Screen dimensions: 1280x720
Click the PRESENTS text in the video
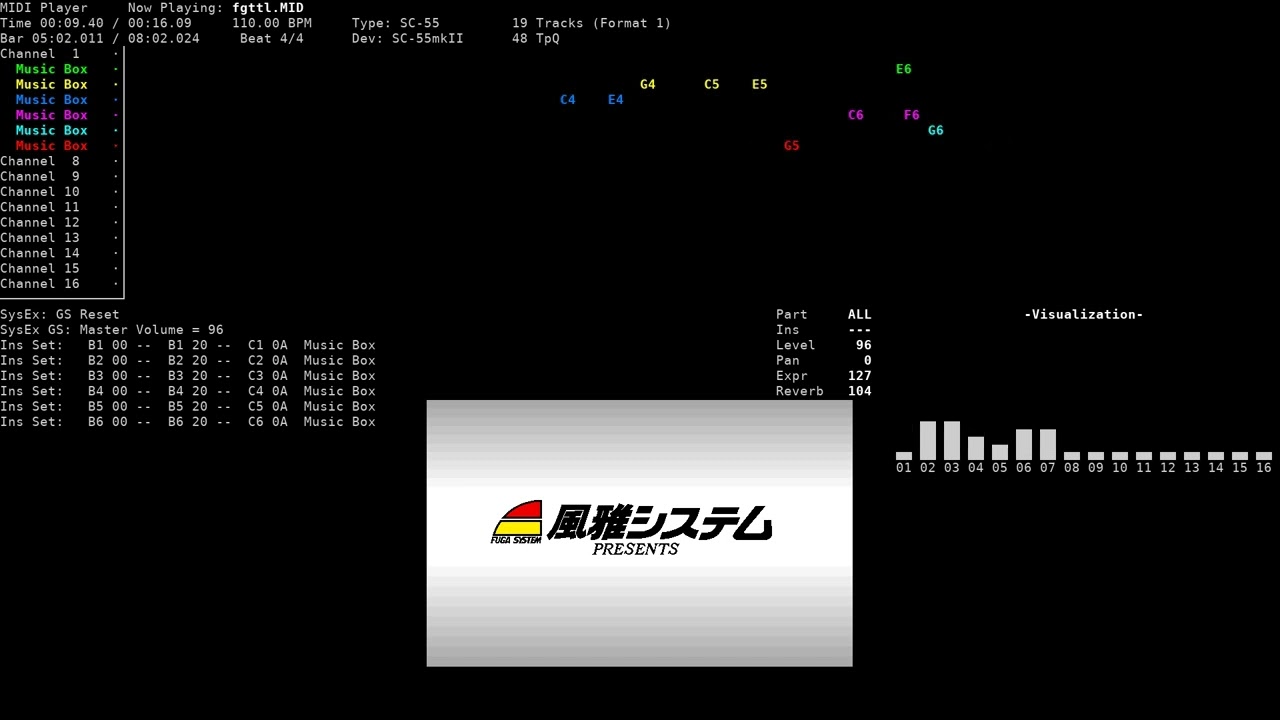(635, 549)
